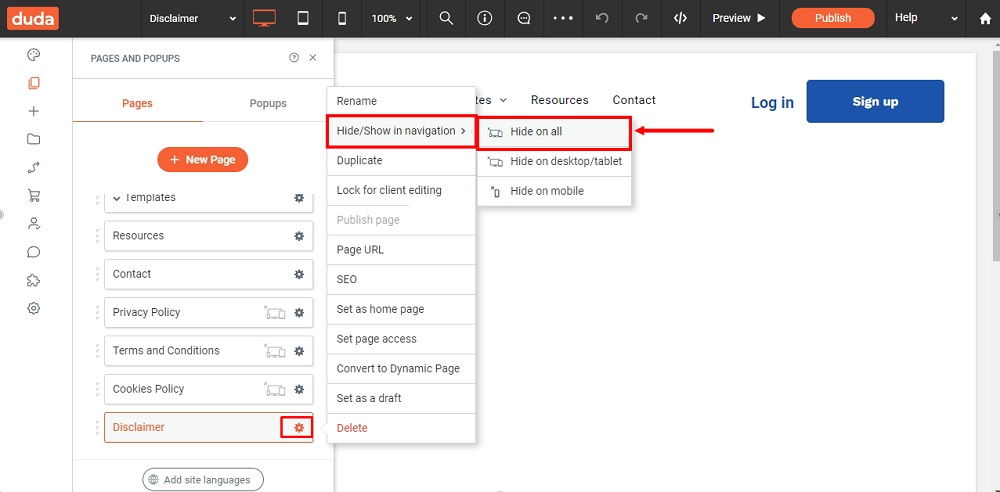Viewport: 1000px width, 492px height.
Task: Choose Convert to Dynamic Page
Action: pyautogui.click(x=401, y=369)
